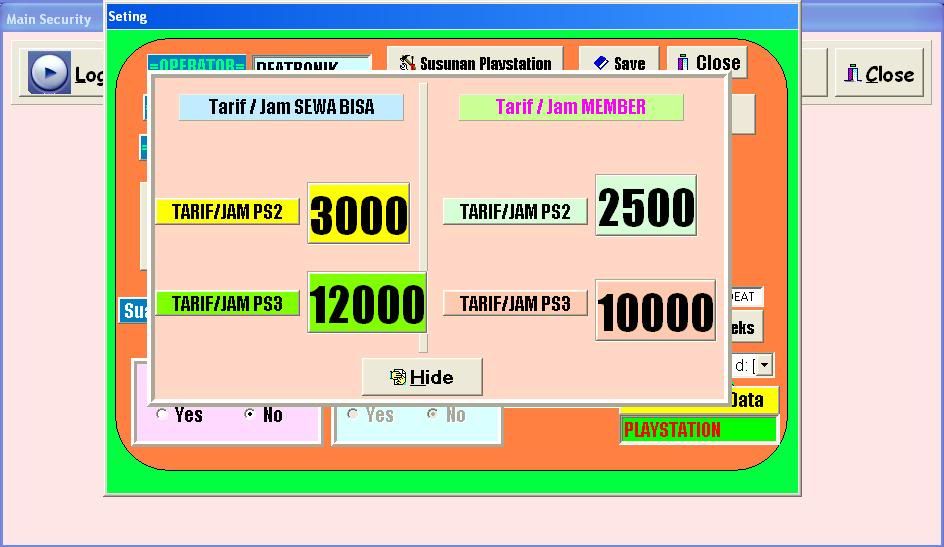Select the enabled Yes radio button

click(x=163, y=414)
